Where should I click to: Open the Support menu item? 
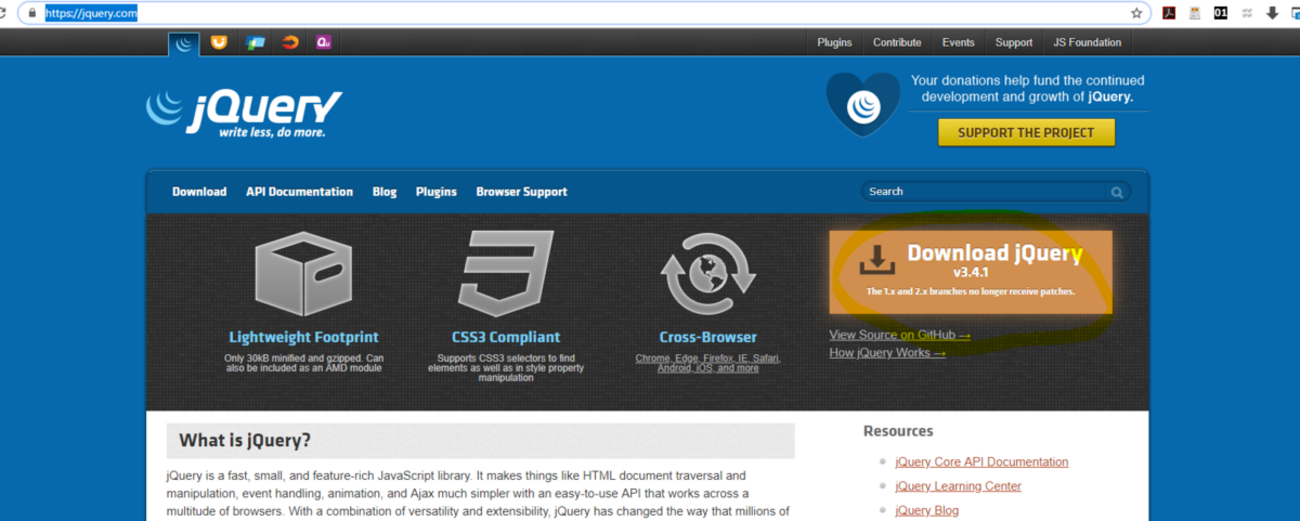[x=1013, y=43]
